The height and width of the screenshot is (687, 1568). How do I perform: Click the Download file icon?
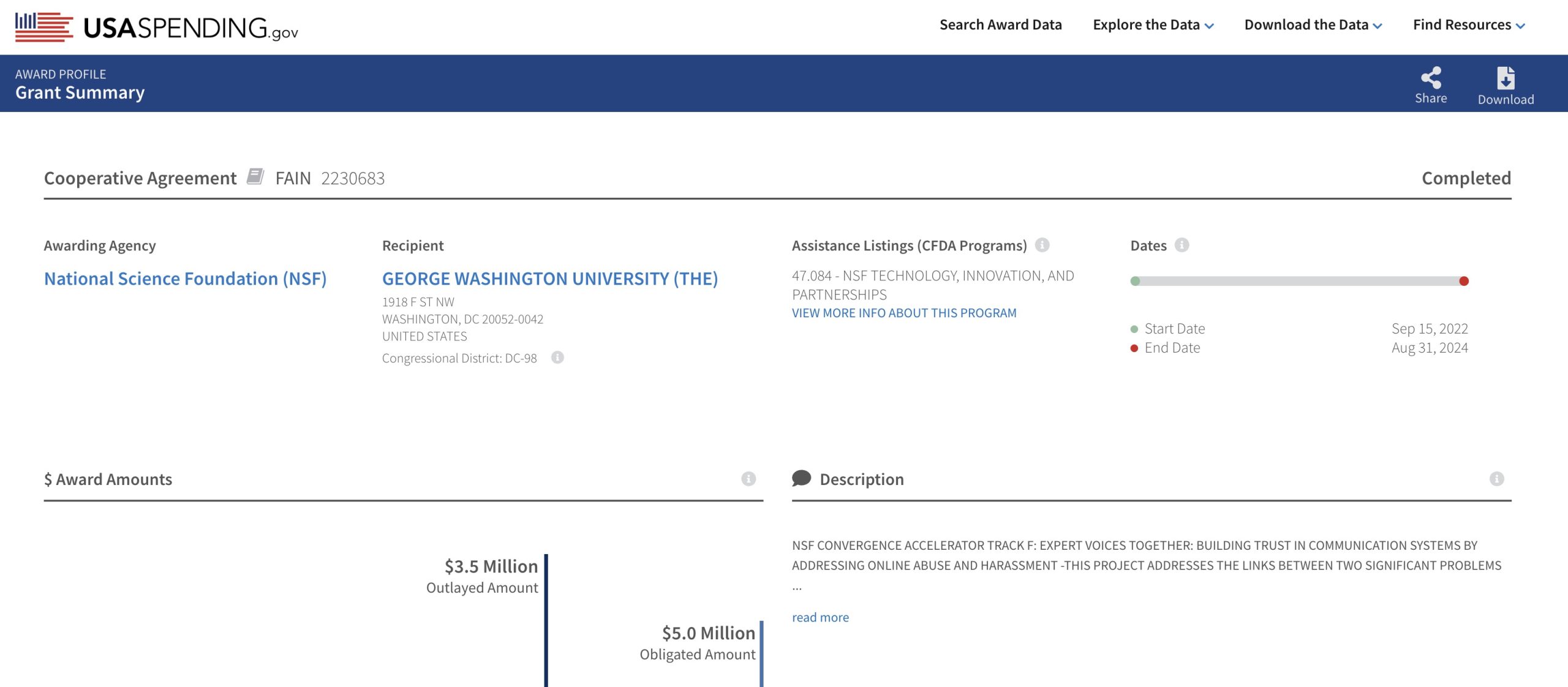click(x=1506, y=78)
